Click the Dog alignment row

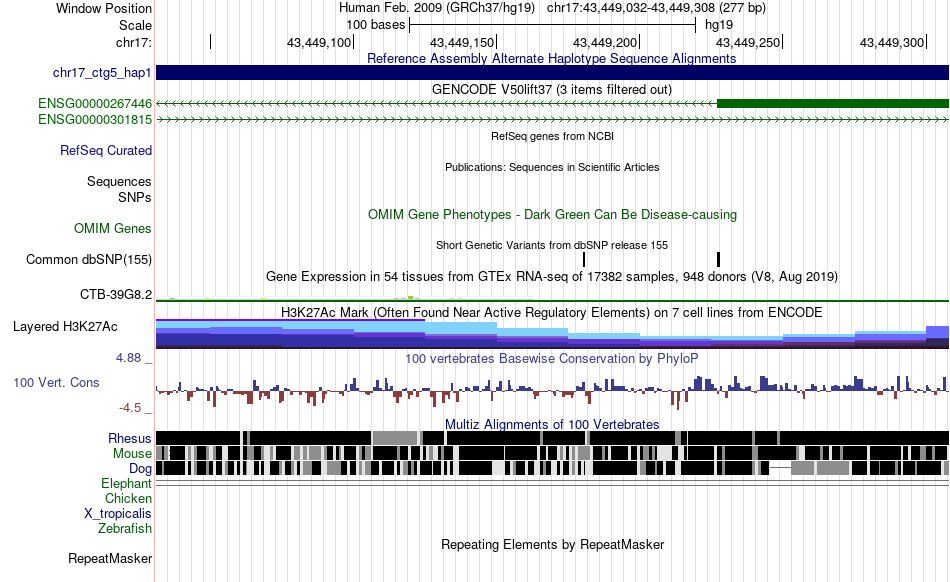[552, 468]
